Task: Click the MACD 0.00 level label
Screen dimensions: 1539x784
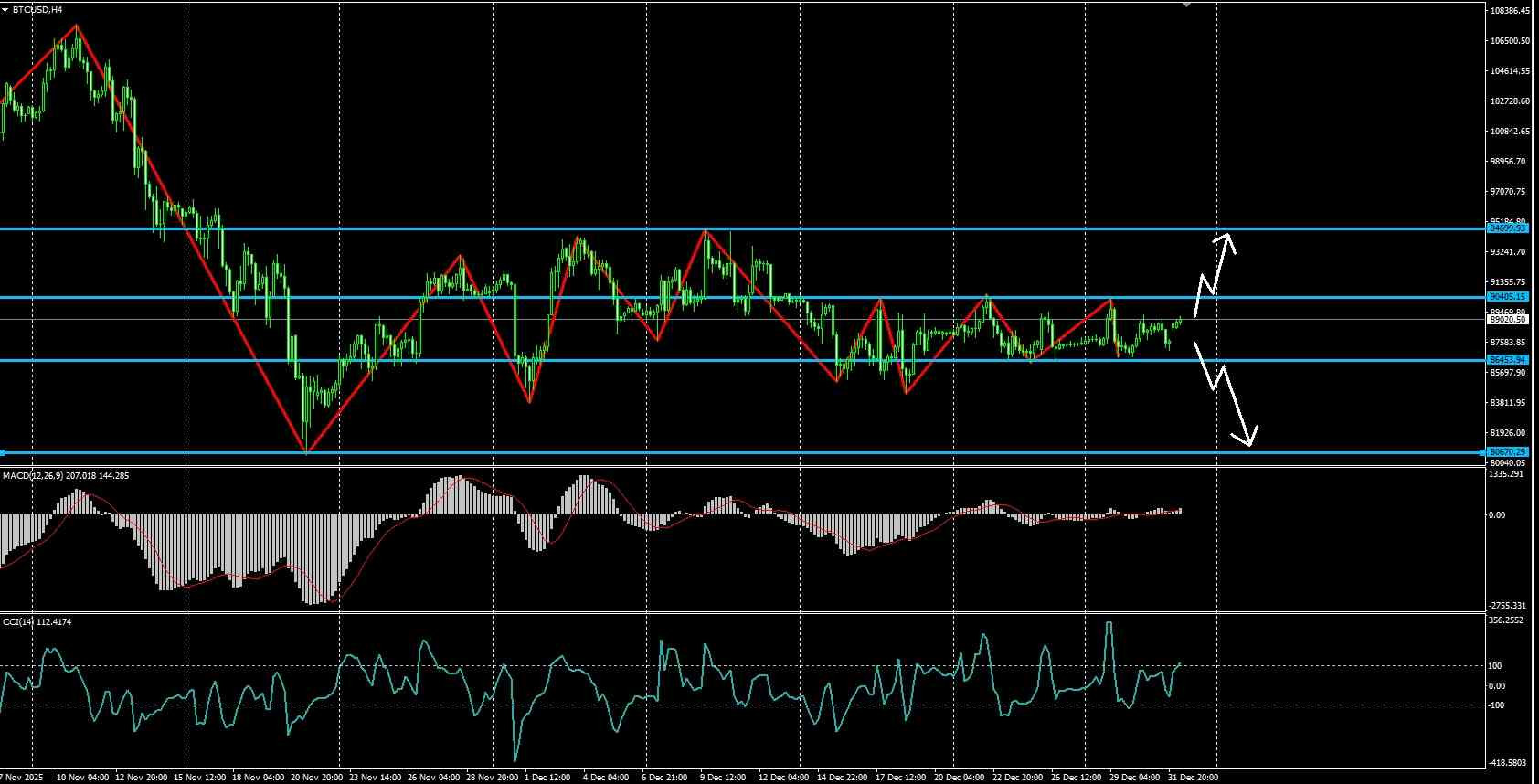Action: click(1497, 515)
